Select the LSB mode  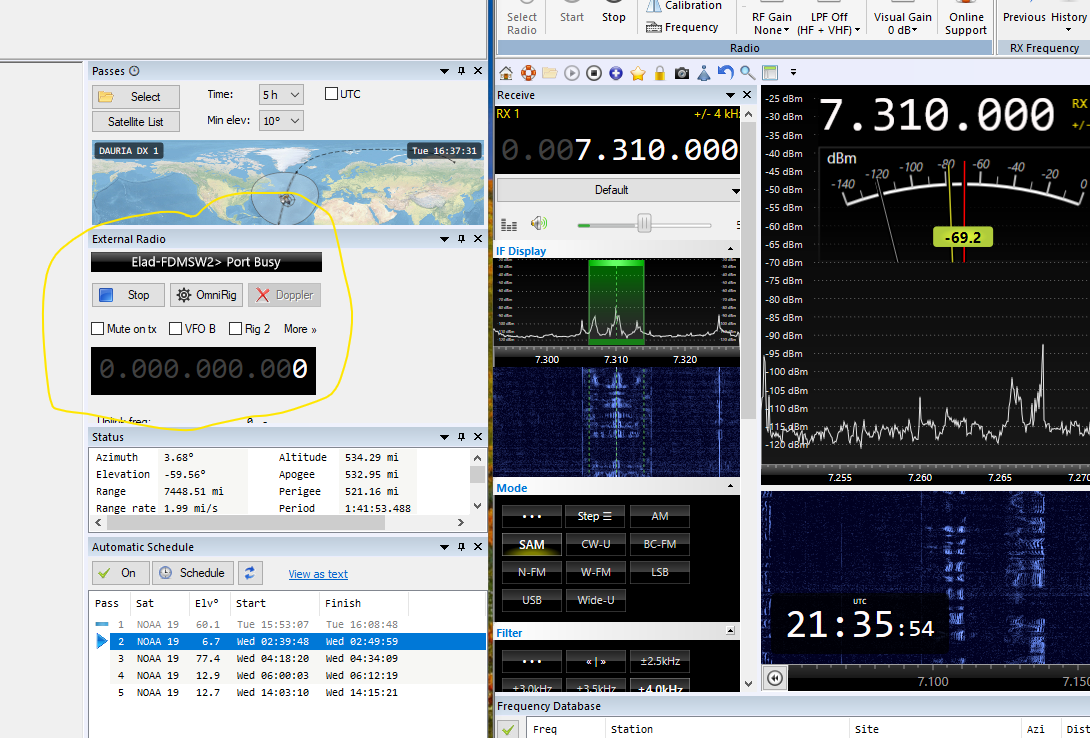[659, 572]
